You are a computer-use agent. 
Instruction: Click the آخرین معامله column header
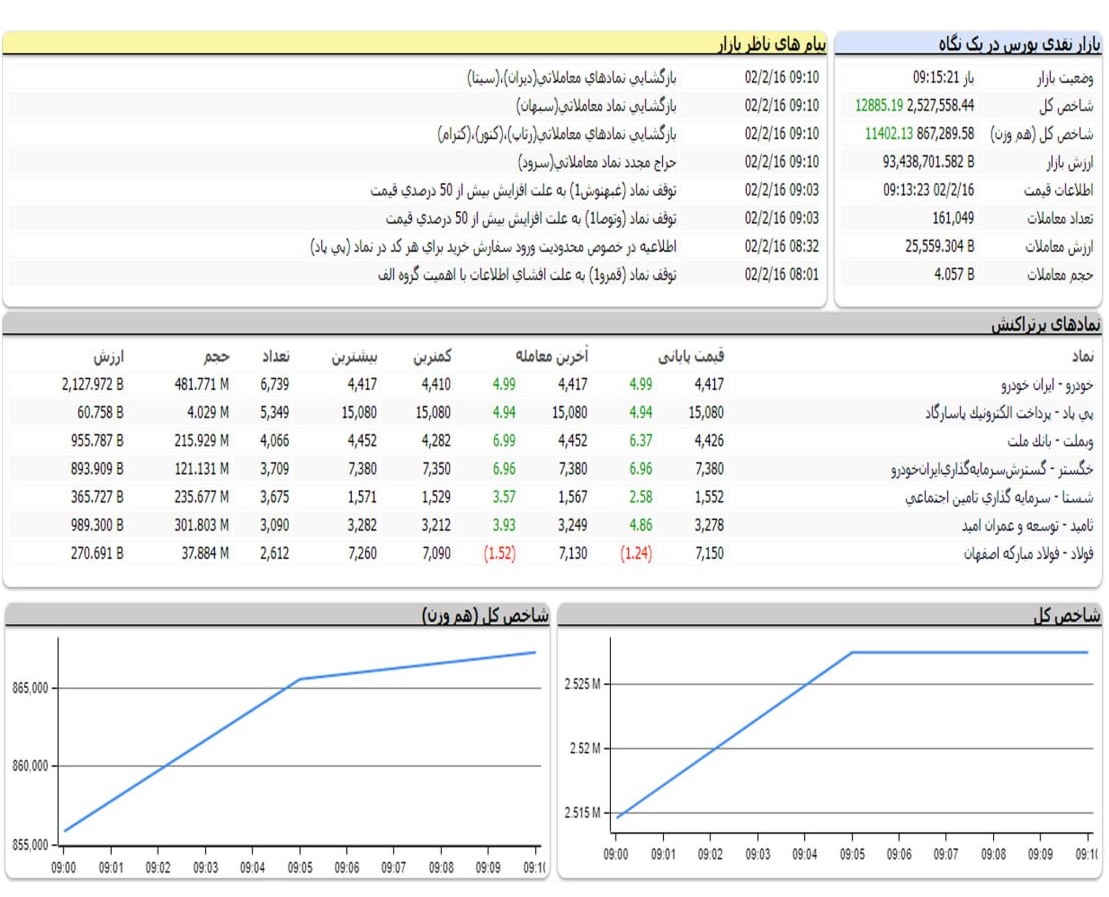click(x=552, y=356)
